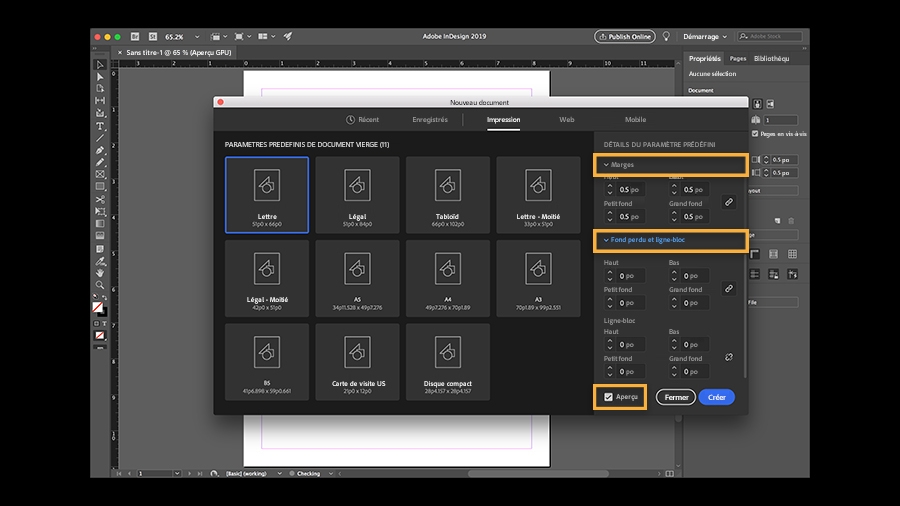Select the Gap tool
The image size is (900, 506).
tap(100, 101)
